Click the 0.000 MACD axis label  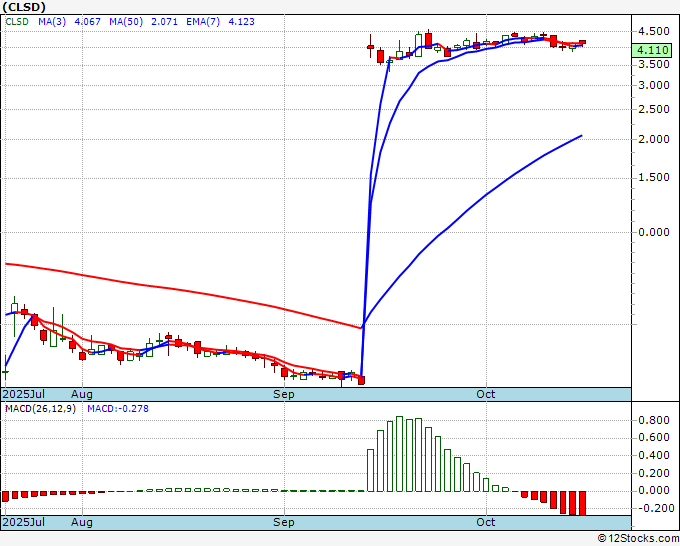pos(654,490)
